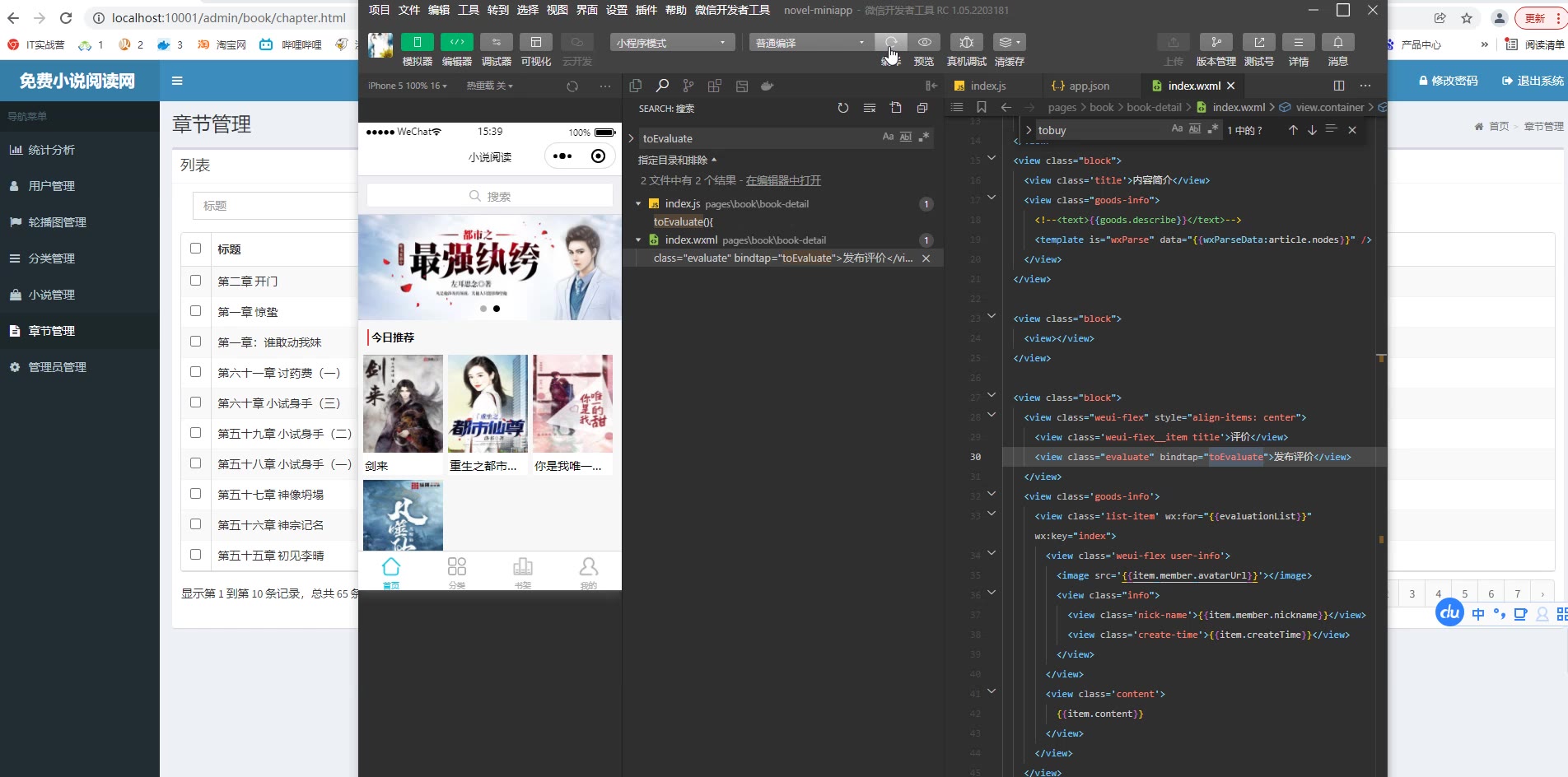Open version management (版本管理) in toolbar

tap(1216, 43)
